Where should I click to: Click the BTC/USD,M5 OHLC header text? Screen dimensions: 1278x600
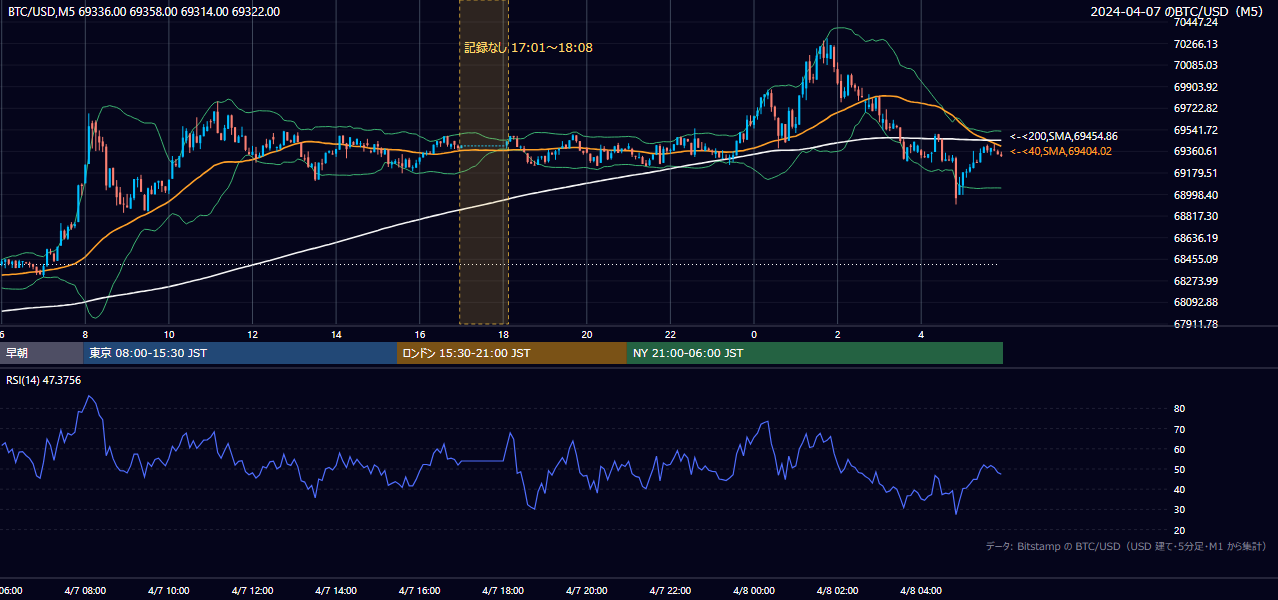[144, 12]
